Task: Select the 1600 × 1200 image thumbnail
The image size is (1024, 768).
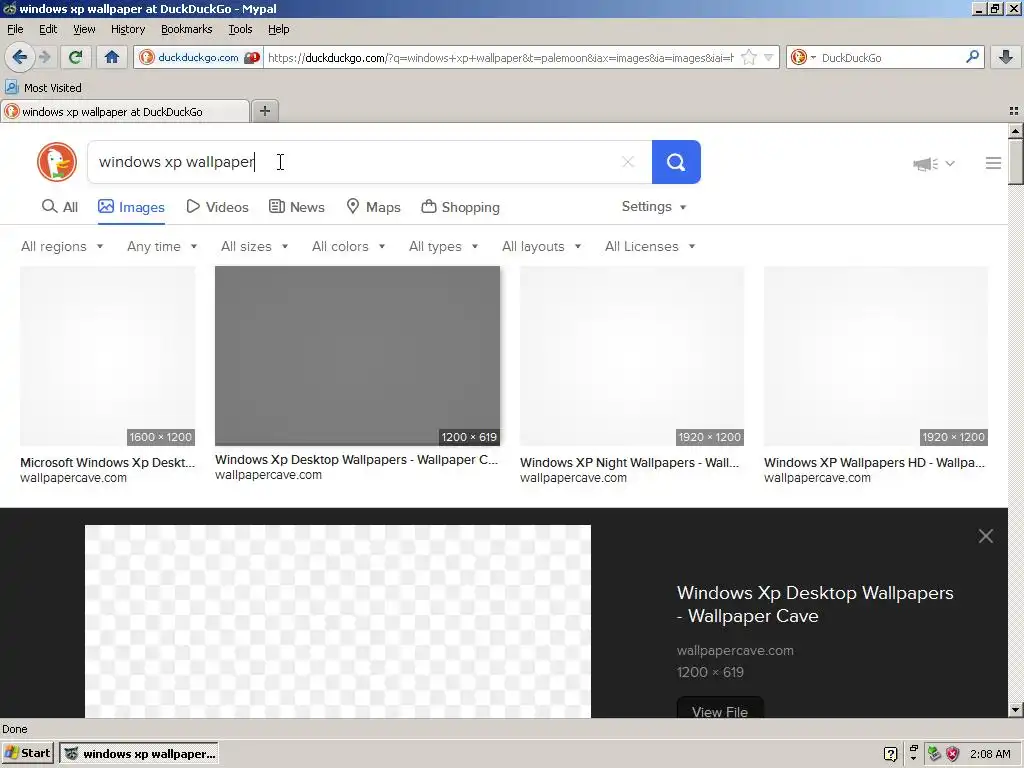Action: click(108, 356)
